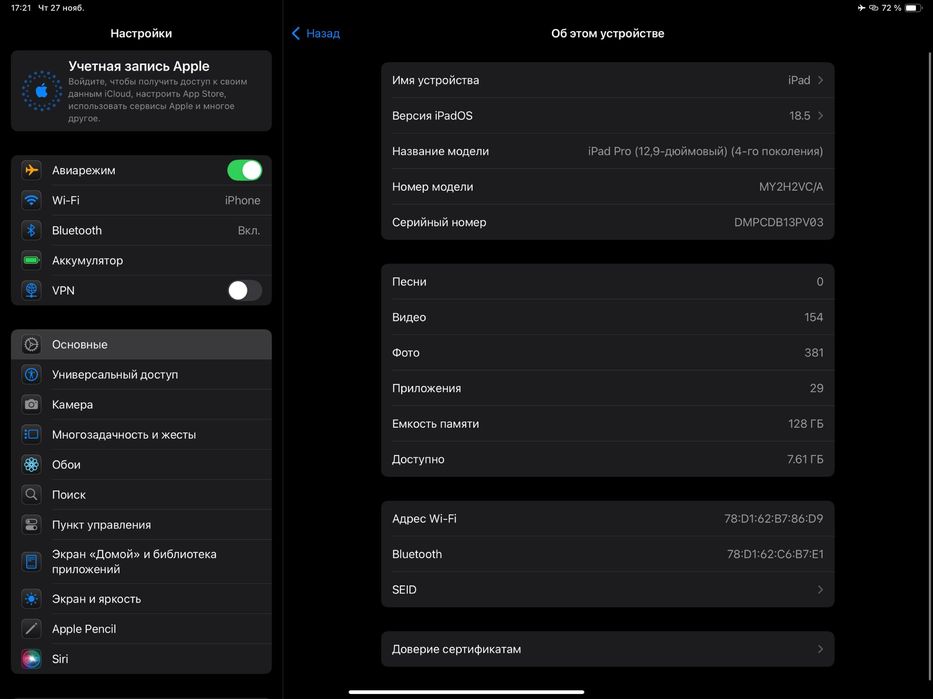Tap the airplane icon in status bar

(861, 8)
